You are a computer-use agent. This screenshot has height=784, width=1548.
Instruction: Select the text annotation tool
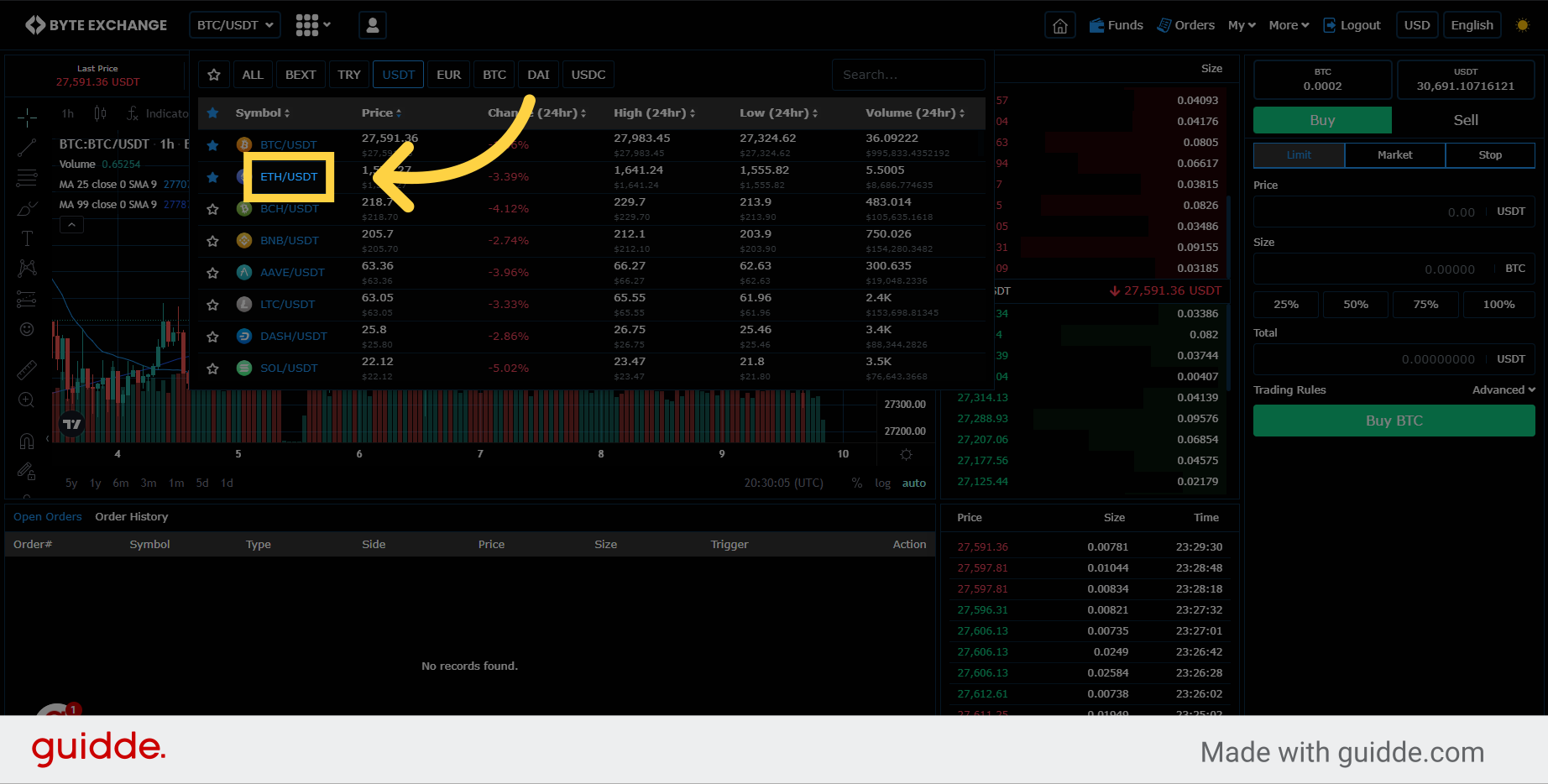pyautogui.click(x=27, y=238)
